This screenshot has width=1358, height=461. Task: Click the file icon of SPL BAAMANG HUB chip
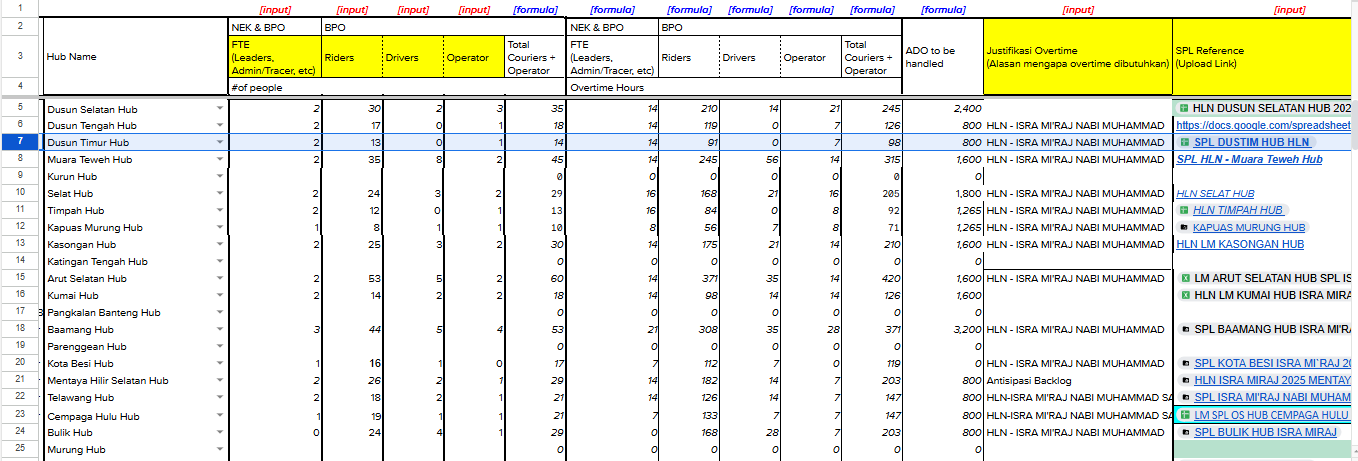click(x=1185, y=329)
